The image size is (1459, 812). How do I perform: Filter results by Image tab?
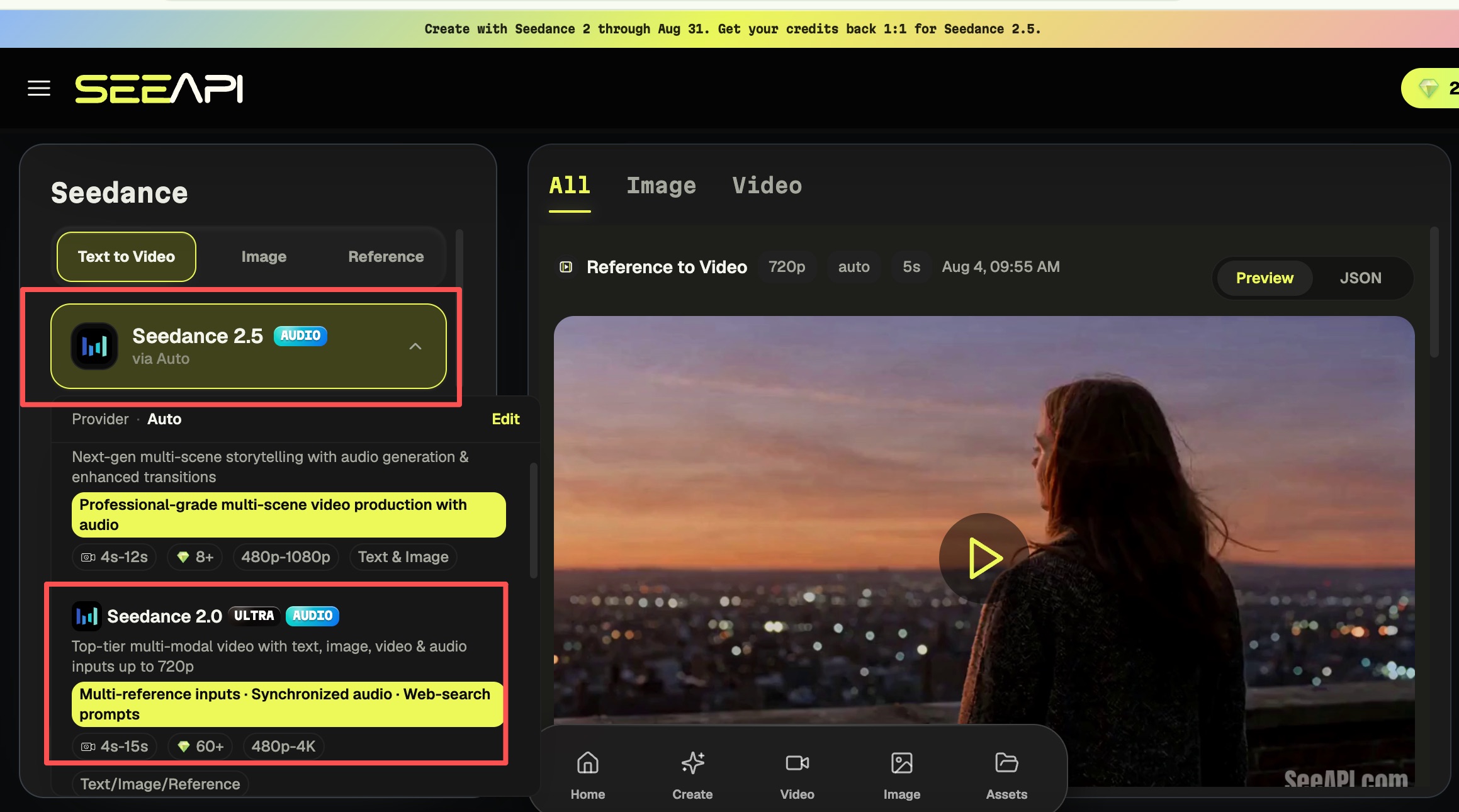tap(661, 186)
